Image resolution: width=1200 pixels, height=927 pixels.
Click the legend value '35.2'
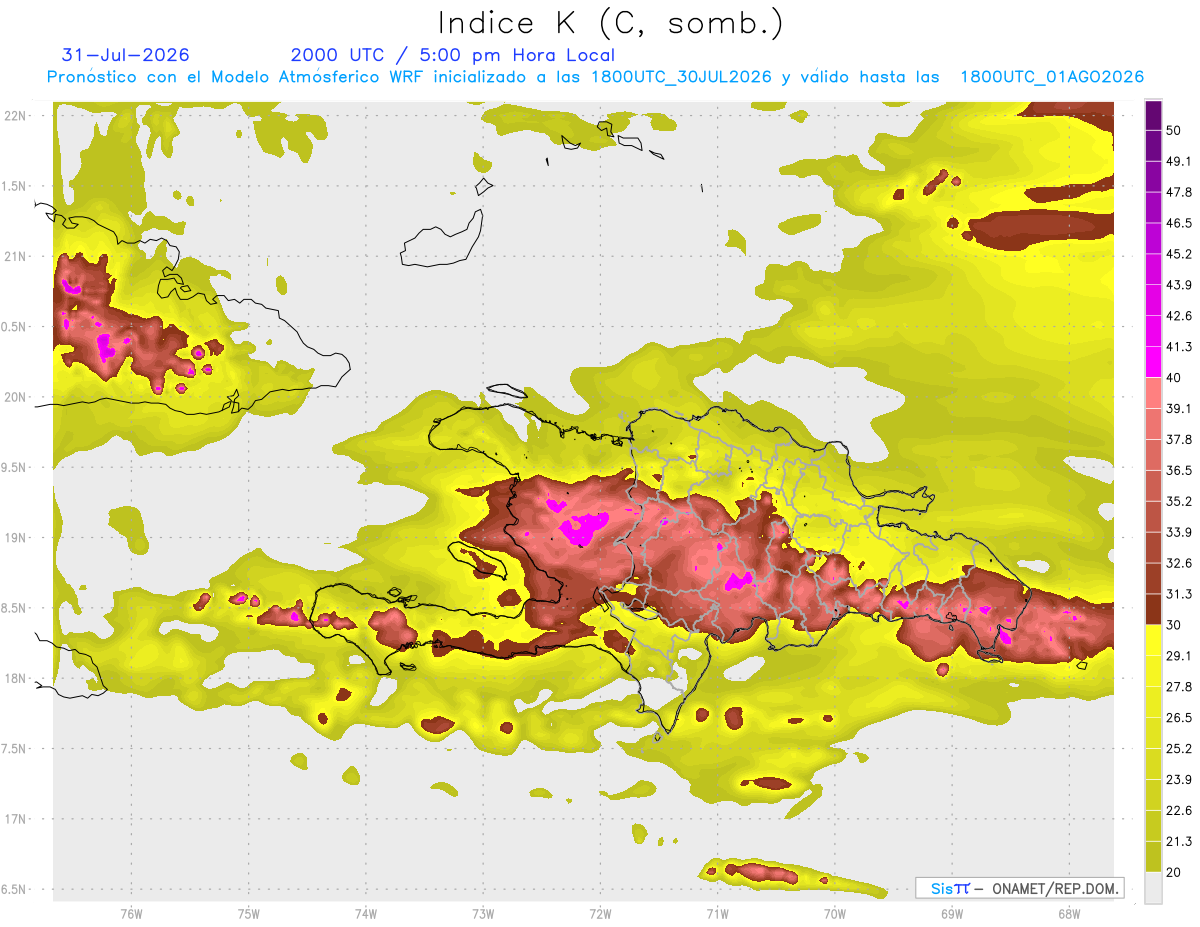point(1179,501)
